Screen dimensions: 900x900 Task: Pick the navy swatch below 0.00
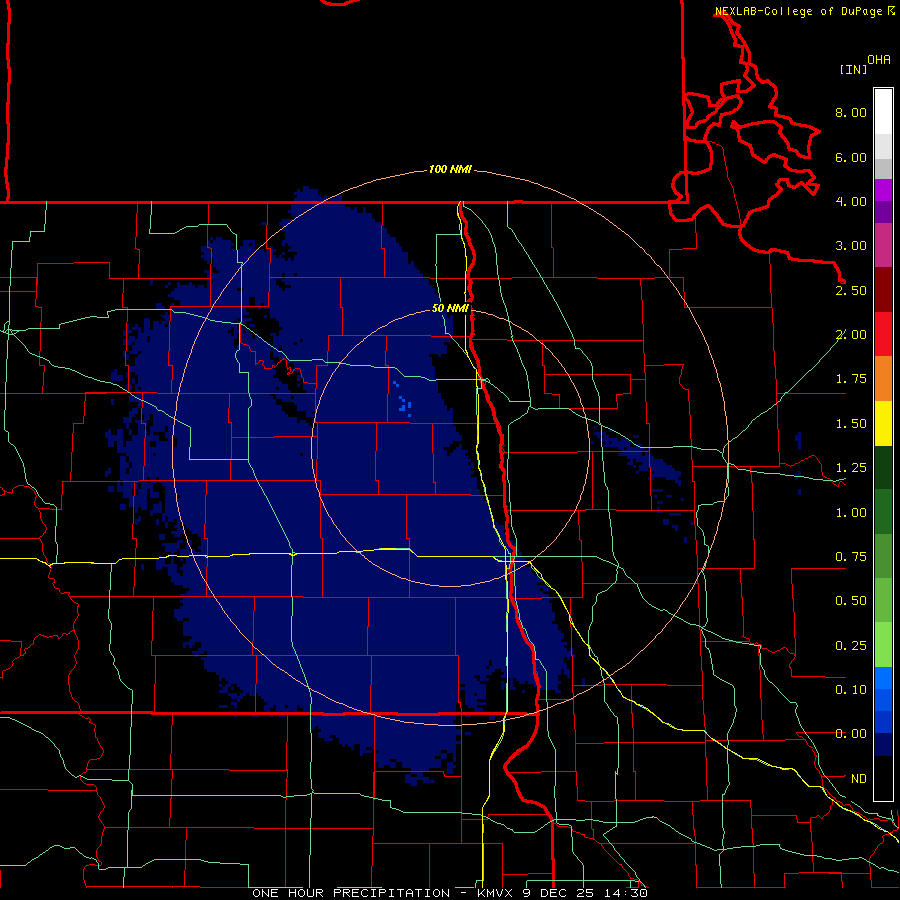[x=883, y=744]
